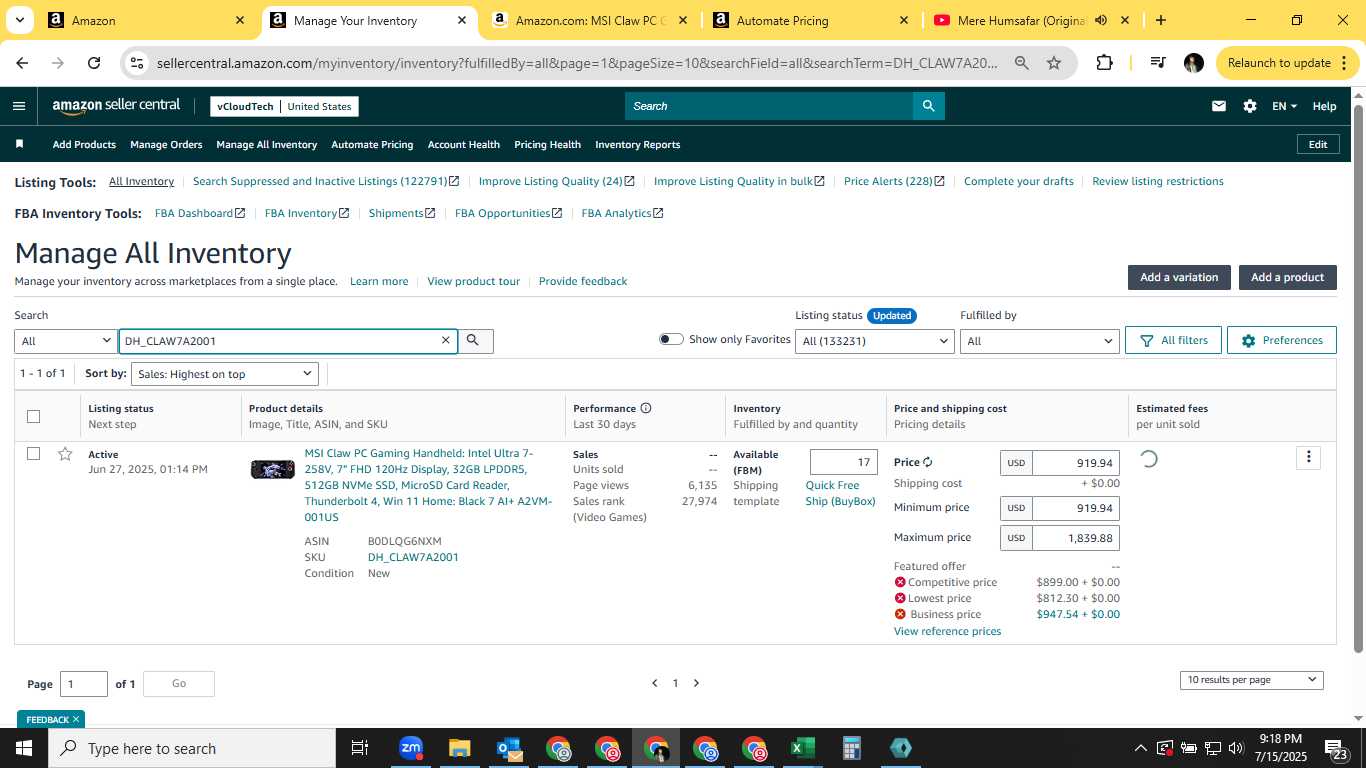
Task: Open the Fulfilled by dropdown
Action: click(1039, 341)
